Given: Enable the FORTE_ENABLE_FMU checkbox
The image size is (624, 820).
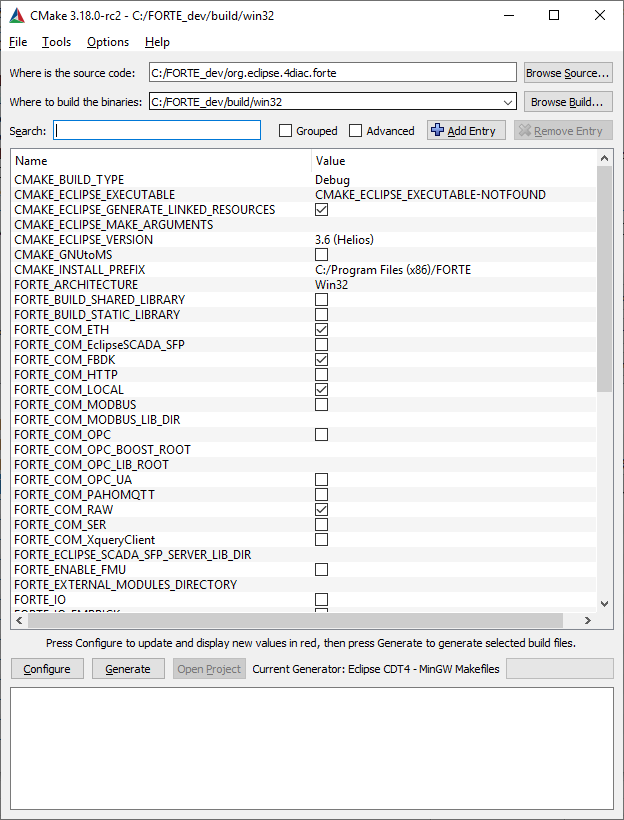Looking at the screenshot, I should tap(322, 570).
